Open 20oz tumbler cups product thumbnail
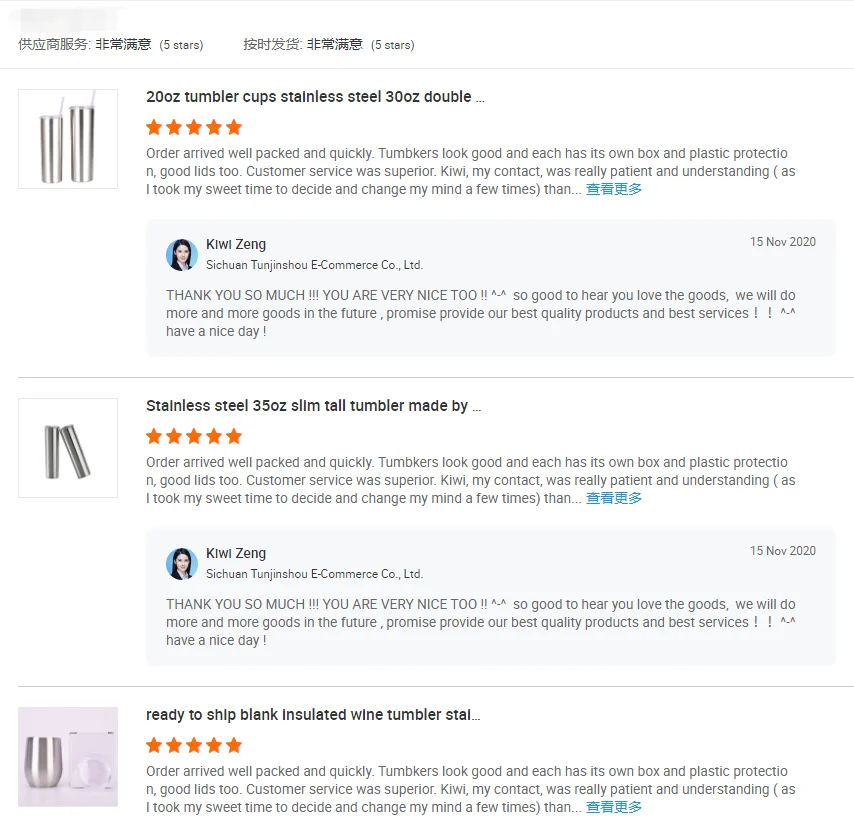The height and width of the screenshot is (831, 854). 68,139
